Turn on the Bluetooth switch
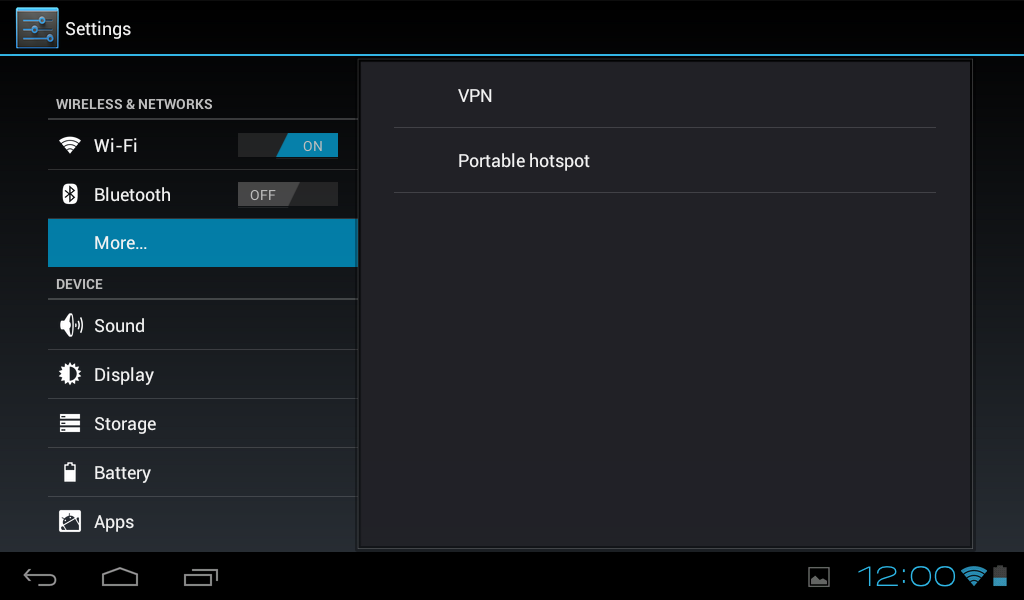1024x600 pixels. coord(288,195)
